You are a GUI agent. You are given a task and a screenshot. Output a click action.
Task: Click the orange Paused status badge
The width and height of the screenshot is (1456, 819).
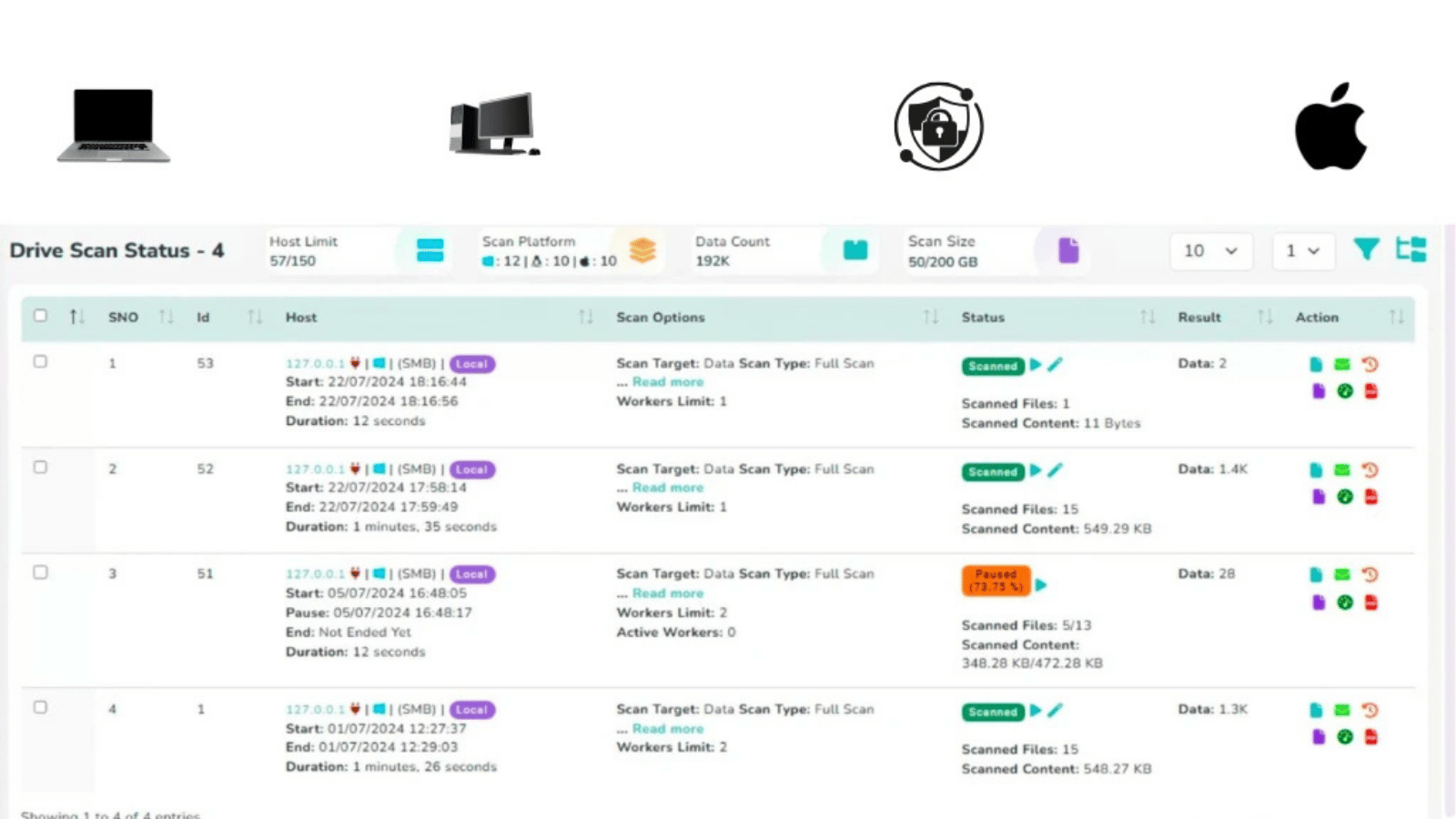tap(996, 581)
